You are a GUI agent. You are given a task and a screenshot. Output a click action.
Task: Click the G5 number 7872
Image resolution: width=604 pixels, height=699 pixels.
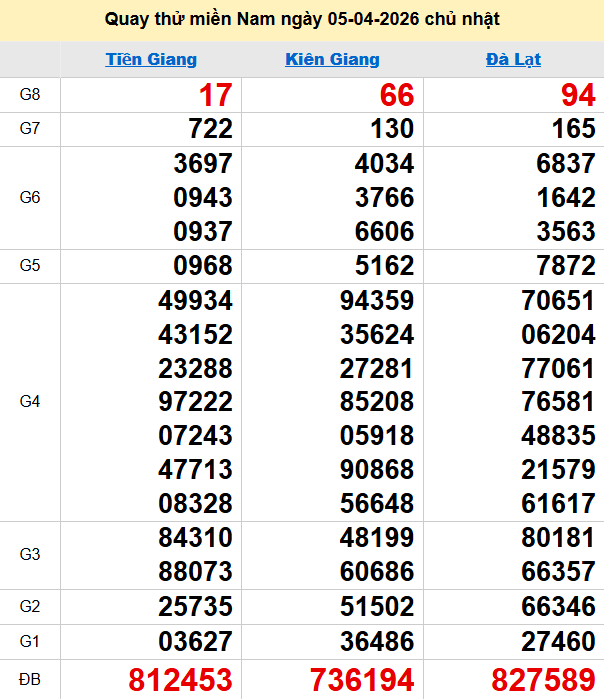(566, 266)
